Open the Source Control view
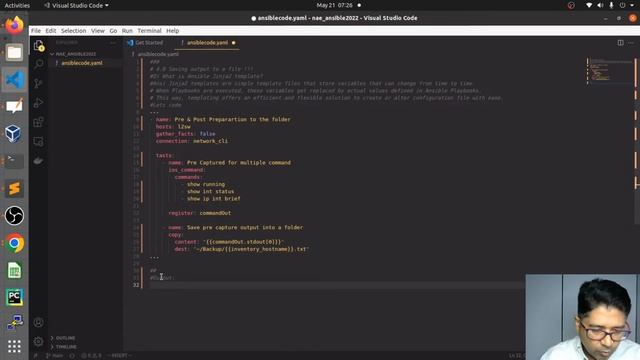 [38, 83]
